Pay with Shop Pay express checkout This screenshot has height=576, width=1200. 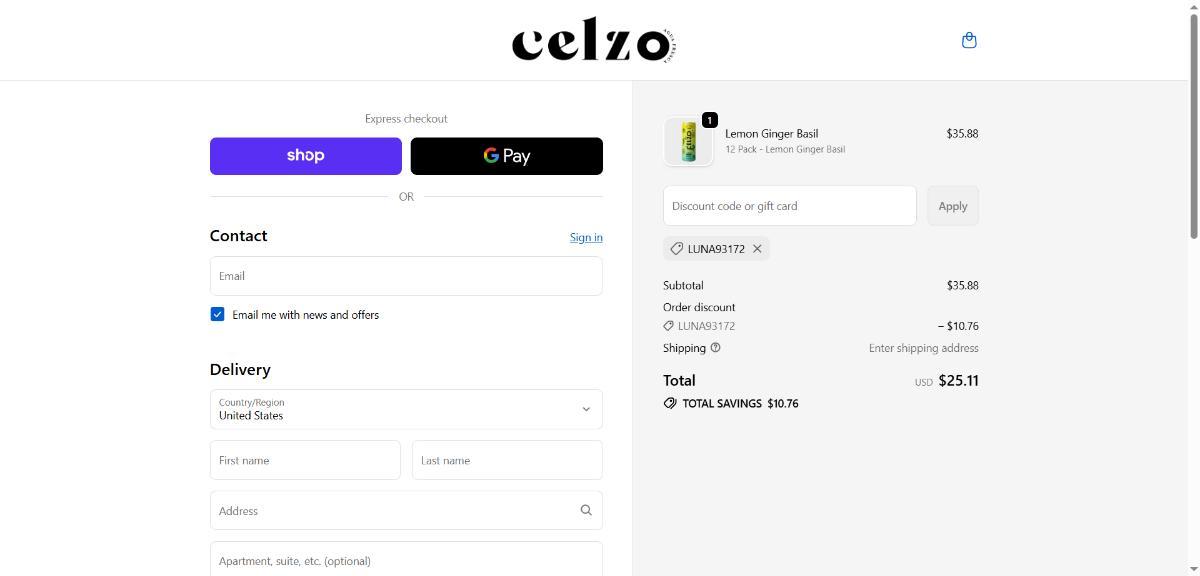point(305,156)
